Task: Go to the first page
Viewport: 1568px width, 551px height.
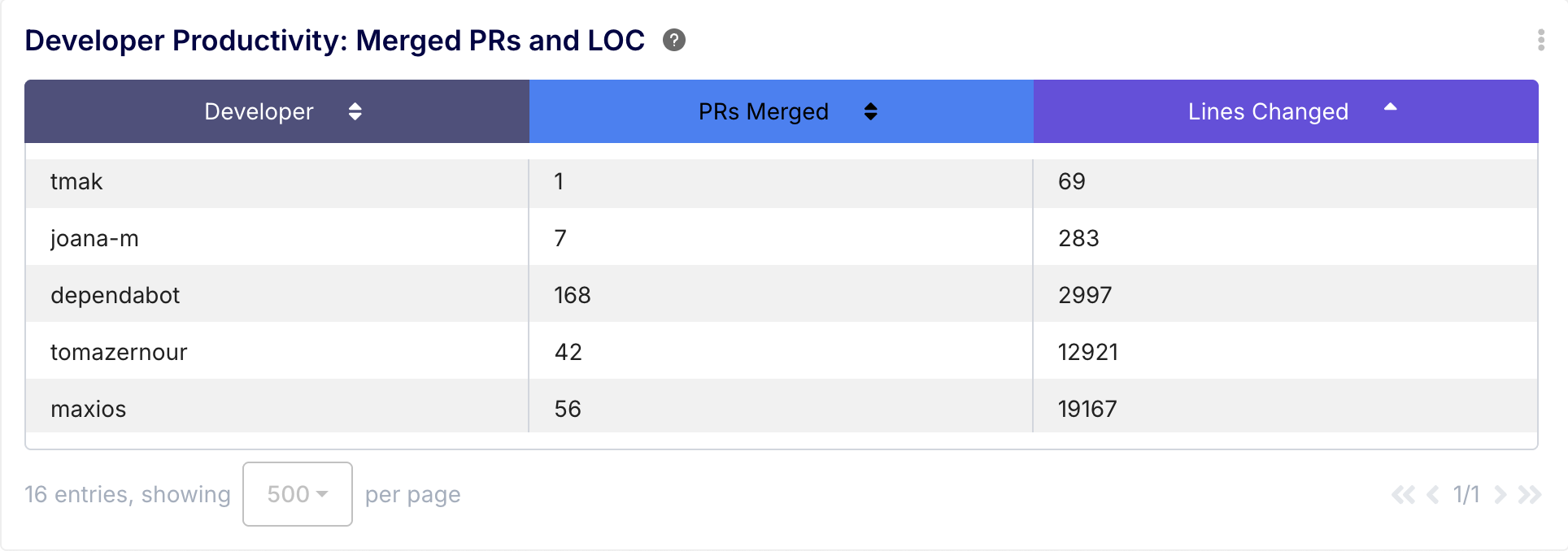Action: click(x=1403, y=494)
